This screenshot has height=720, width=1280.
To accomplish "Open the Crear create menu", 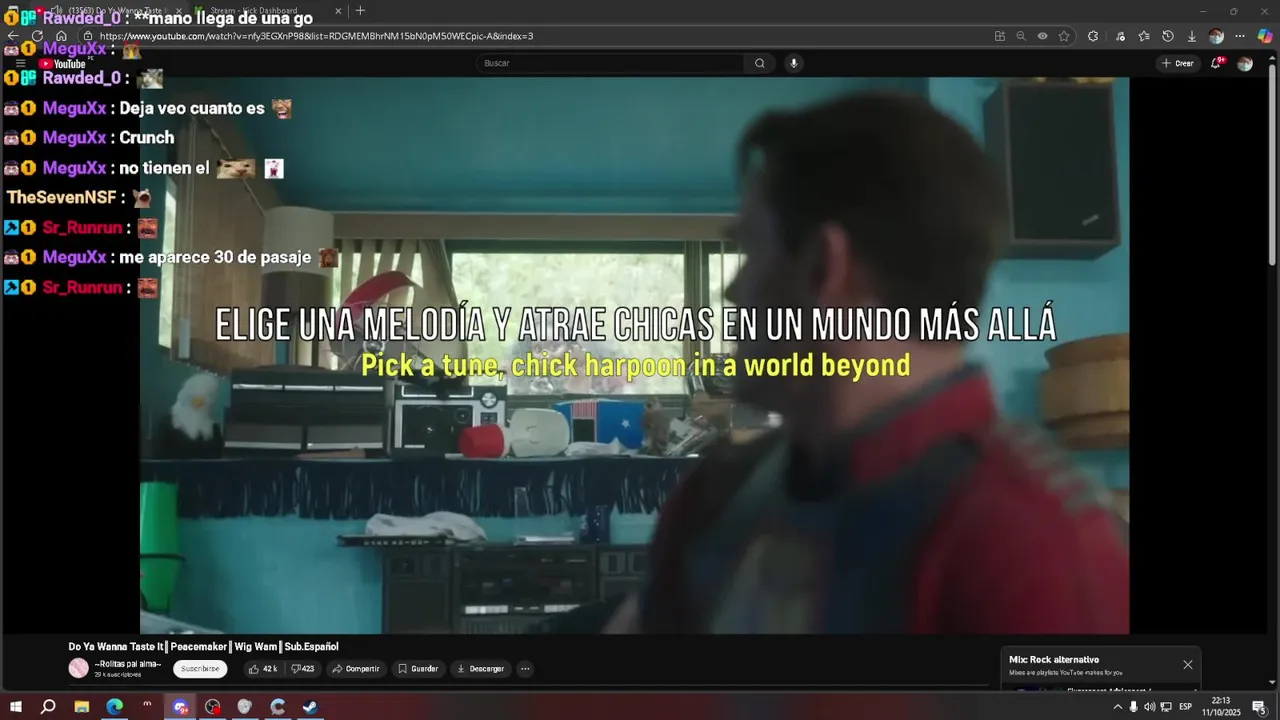I will click(x=1178, y=63).
